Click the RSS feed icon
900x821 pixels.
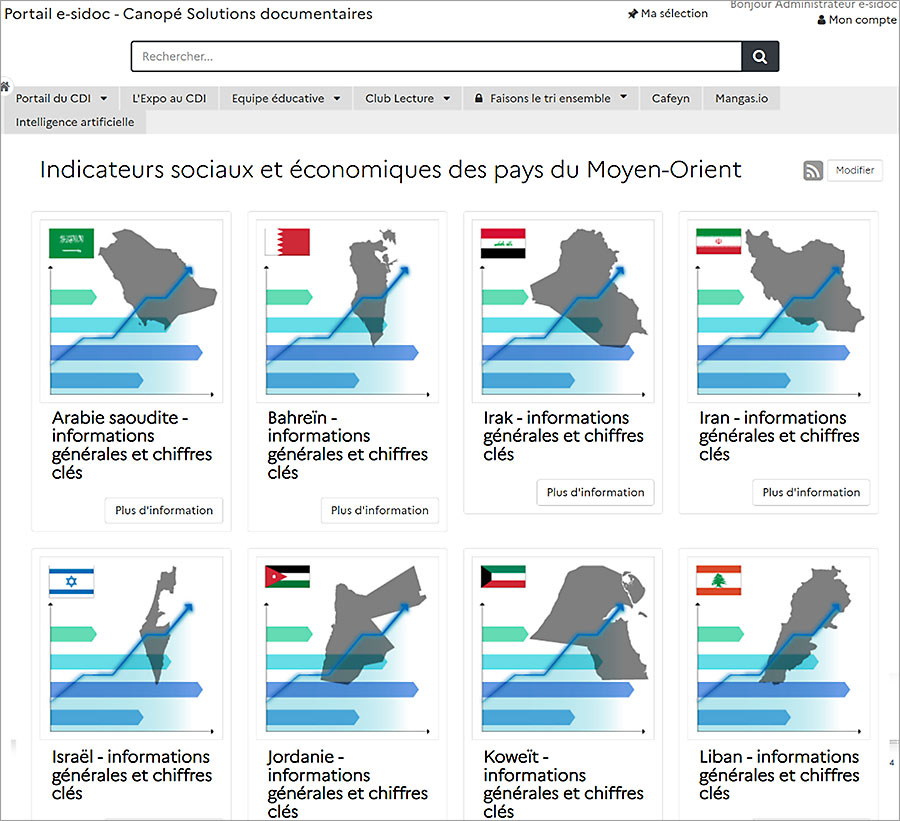(813, 171)
